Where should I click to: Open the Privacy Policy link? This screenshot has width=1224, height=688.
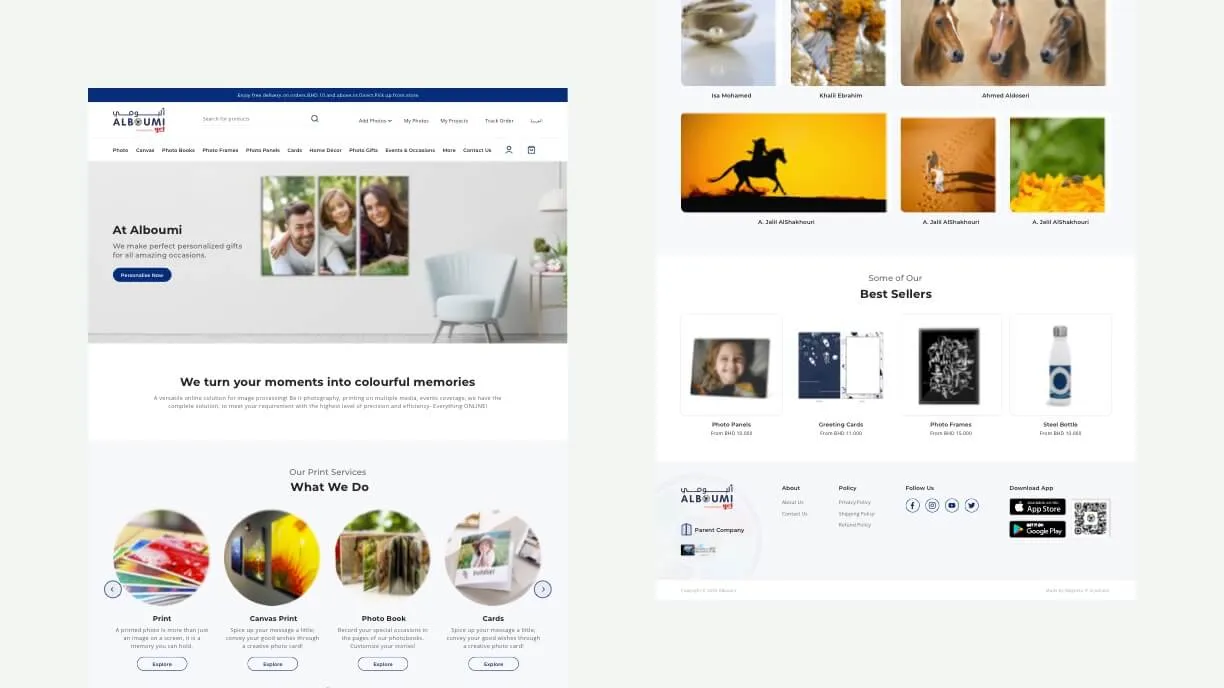[855, 502]
